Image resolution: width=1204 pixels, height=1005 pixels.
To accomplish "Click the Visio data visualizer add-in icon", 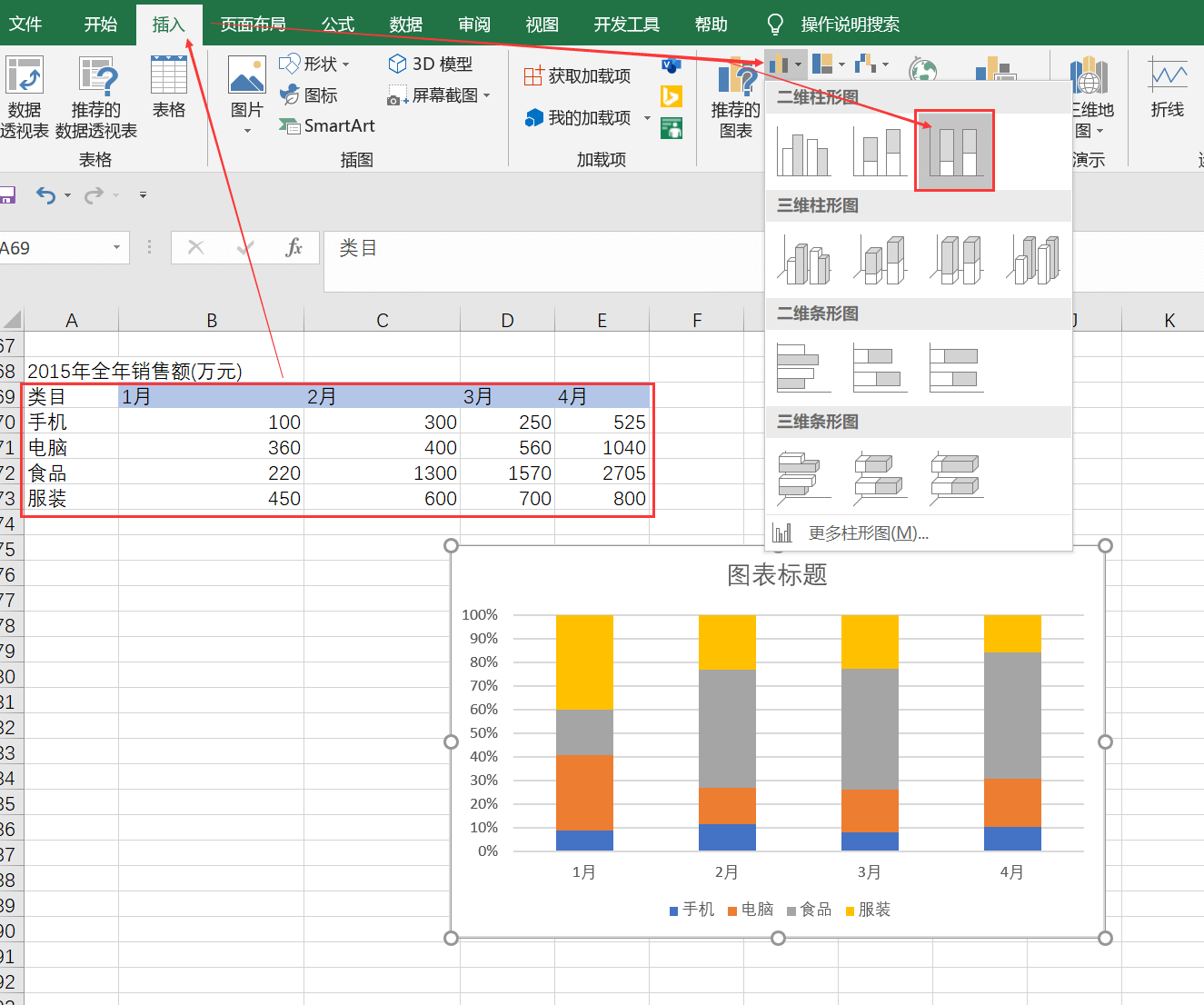I will pos(672,65).
